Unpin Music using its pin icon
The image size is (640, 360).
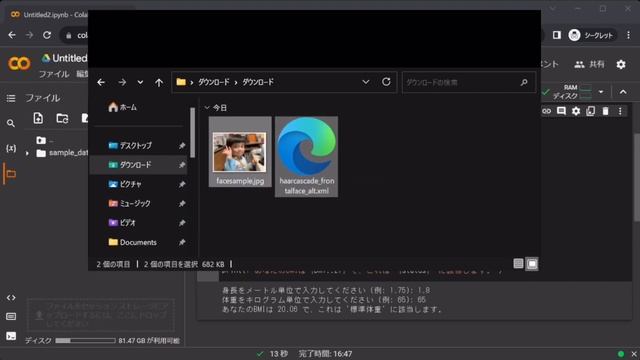tap(182, 204)
